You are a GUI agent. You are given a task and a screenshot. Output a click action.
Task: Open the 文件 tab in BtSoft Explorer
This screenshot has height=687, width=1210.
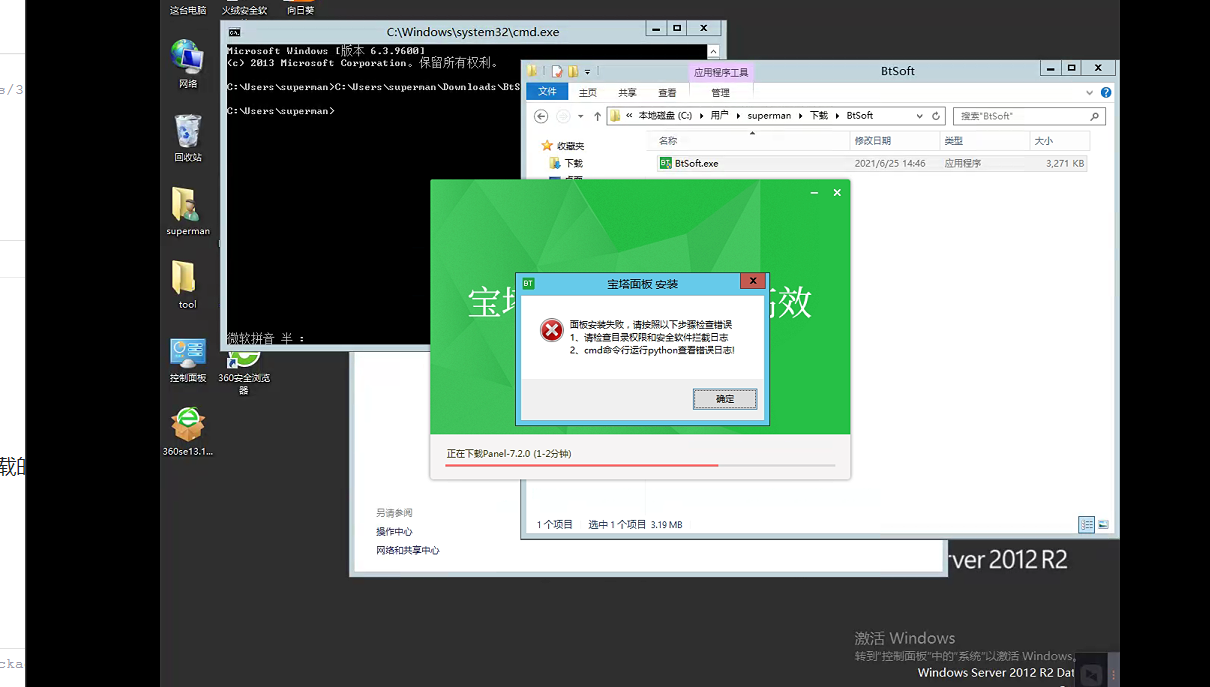[547, 92]
